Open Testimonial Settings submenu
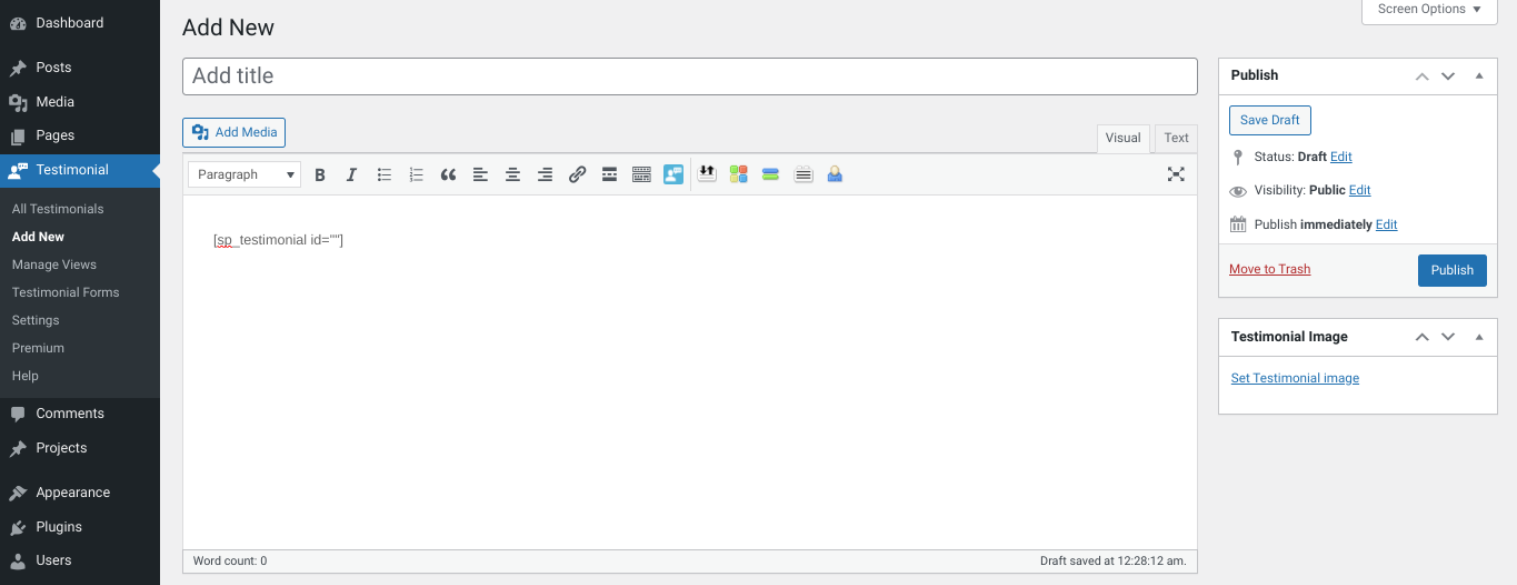The image size is (1517, 585). coord(35,320)
